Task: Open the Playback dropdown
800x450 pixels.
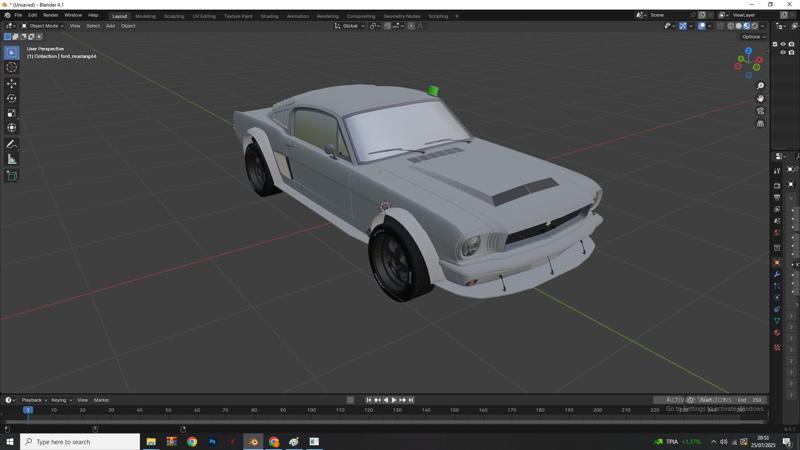Action: 34,400
